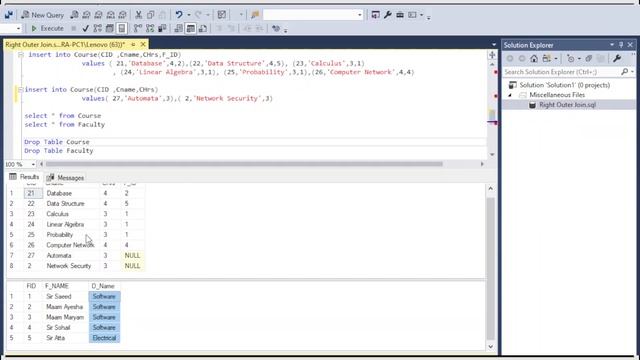This screenshot has width=640, height=360.
Task: Open the document tab list dropdown
Action: tap(493, 44)
